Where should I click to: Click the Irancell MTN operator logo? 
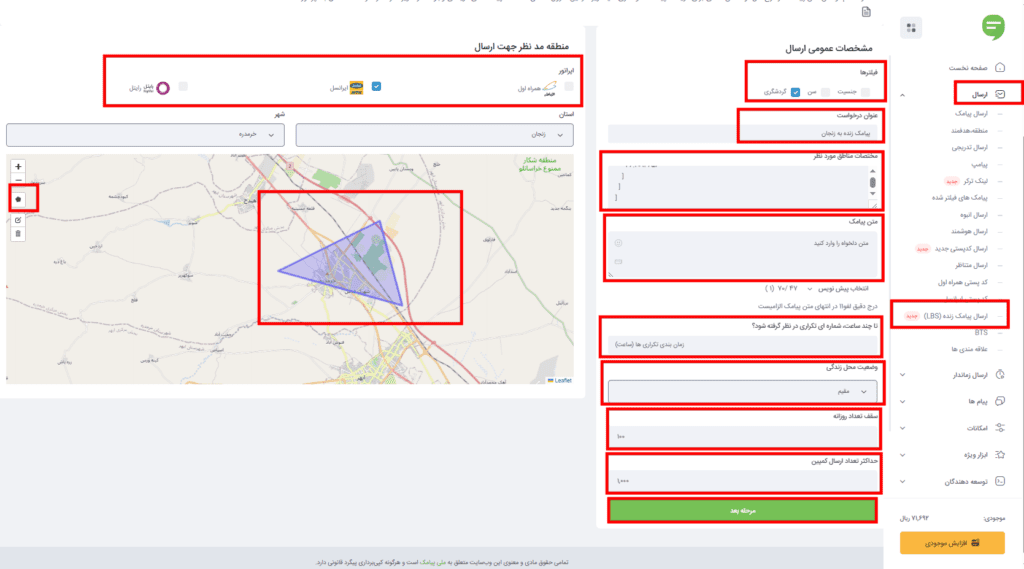tap(356, 88)
